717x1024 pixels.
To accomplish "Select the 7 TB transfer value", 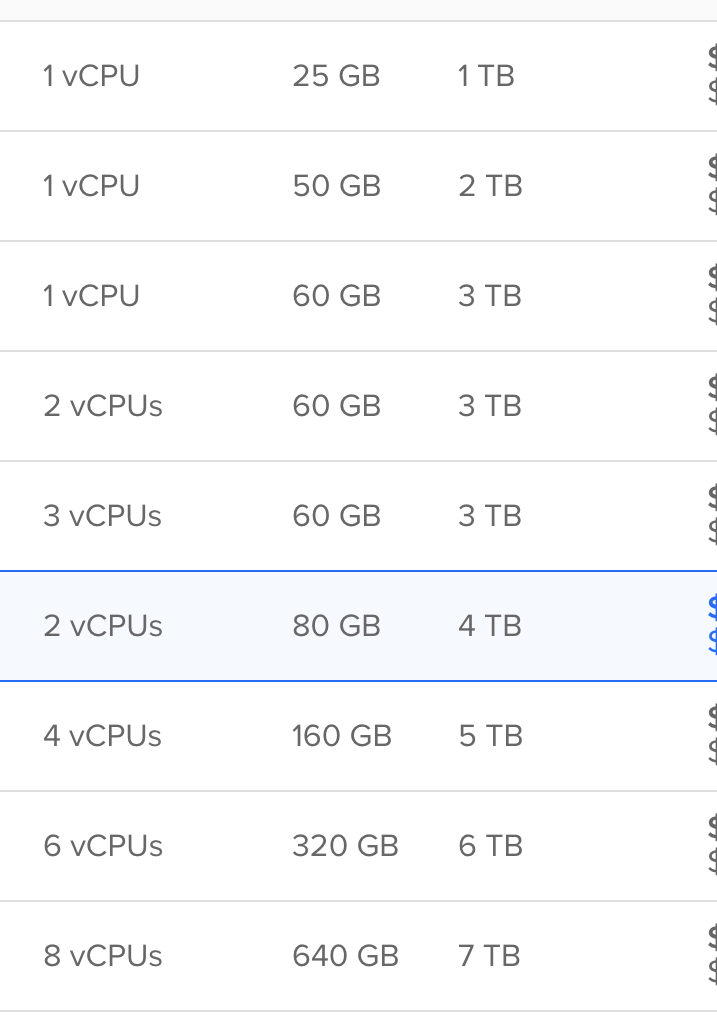I will coord(489,956).
